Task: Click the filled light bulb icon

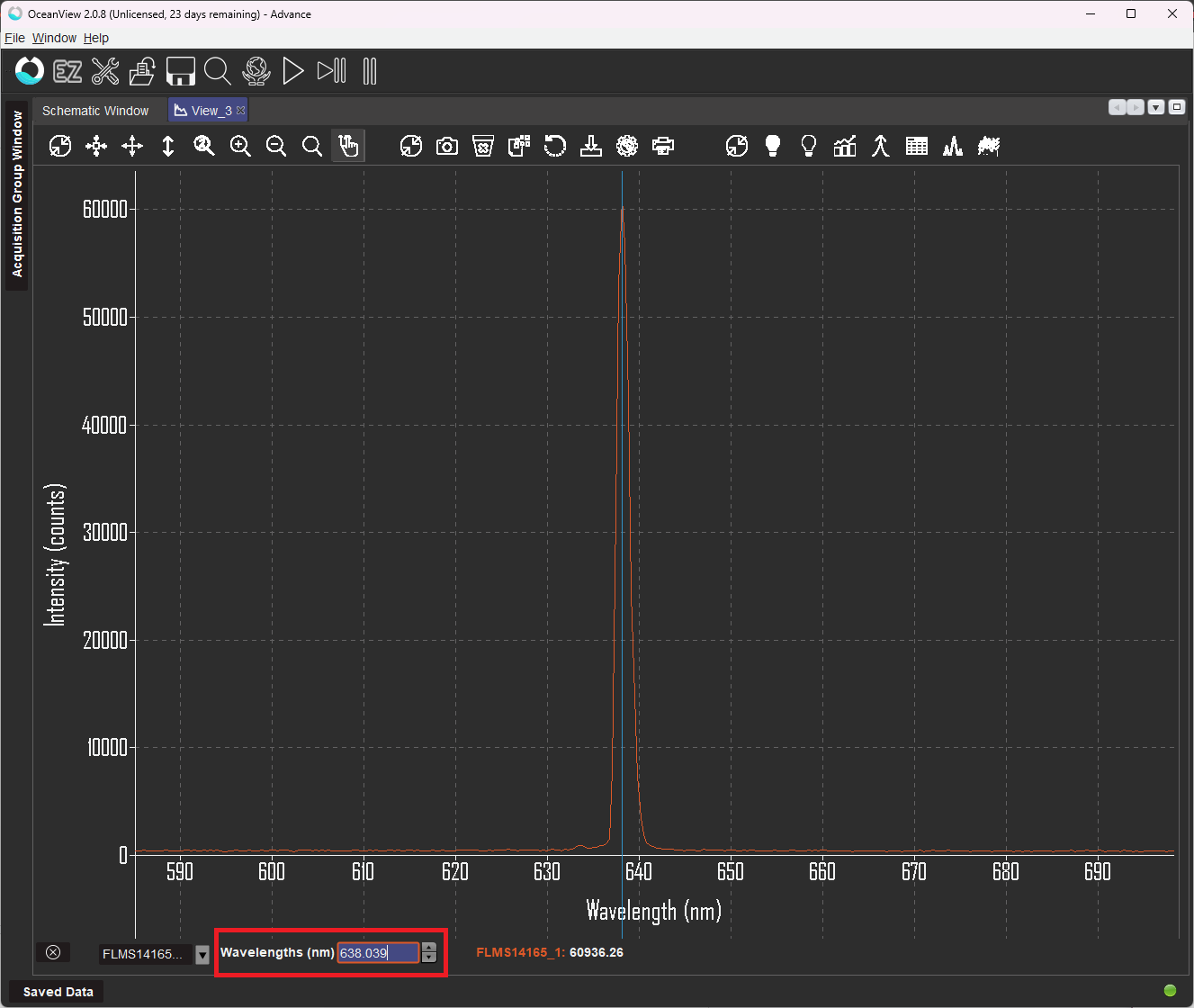Action: [x=773, y=146]
